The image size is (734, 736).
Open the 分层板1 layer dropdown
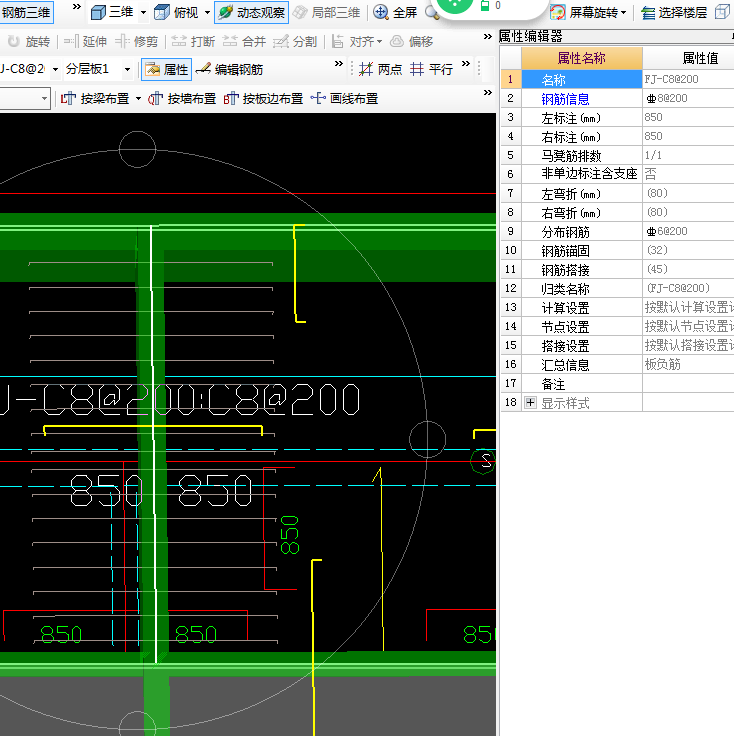127,69
